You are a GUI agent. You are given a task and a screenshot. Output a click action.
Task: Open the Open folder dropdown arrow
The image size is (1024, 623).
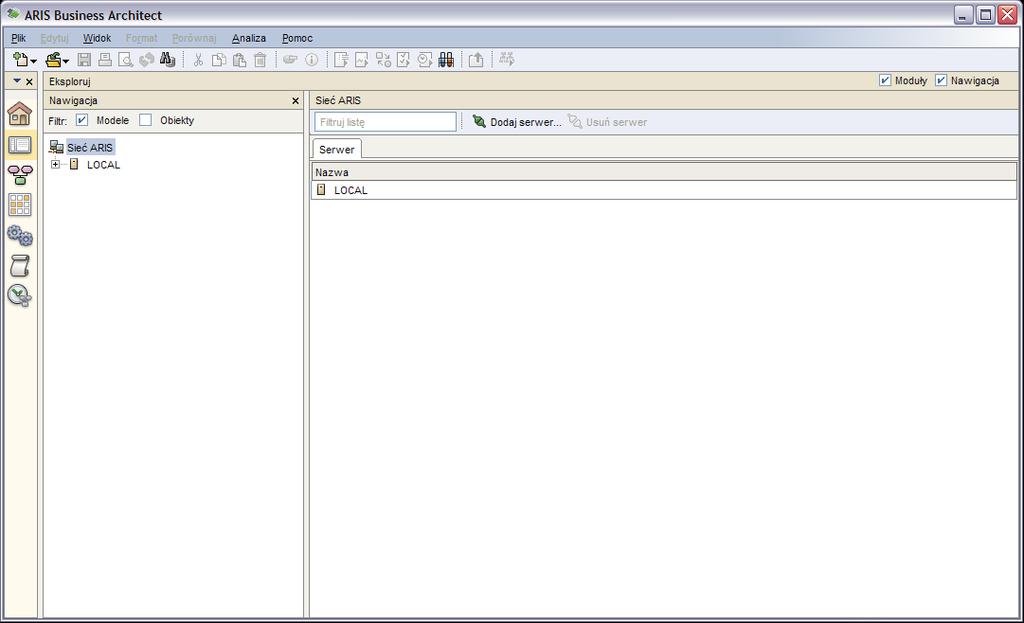[x=66, y=62]
